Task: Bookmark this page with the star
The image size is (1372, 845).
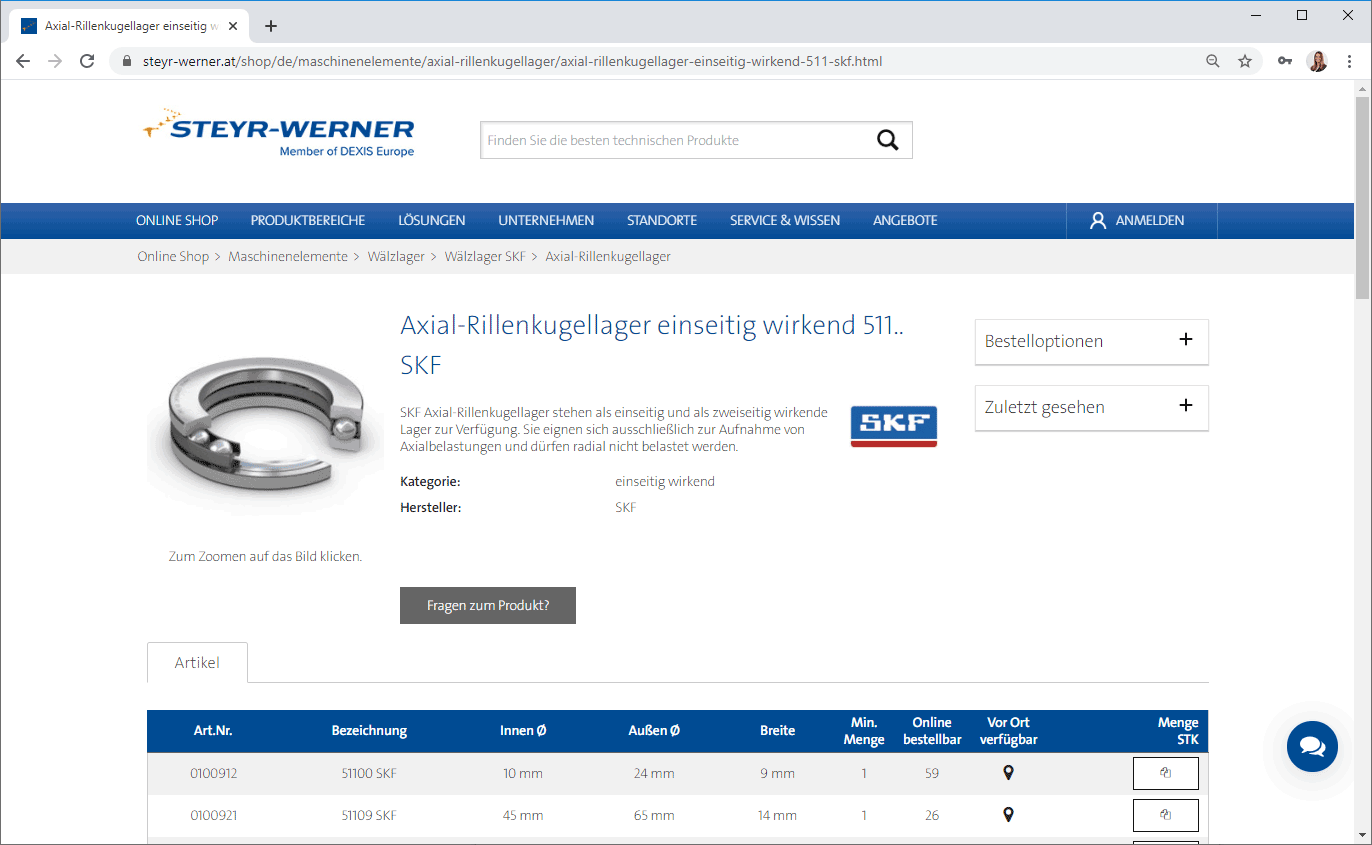Action: click(x=1245, y=61)
